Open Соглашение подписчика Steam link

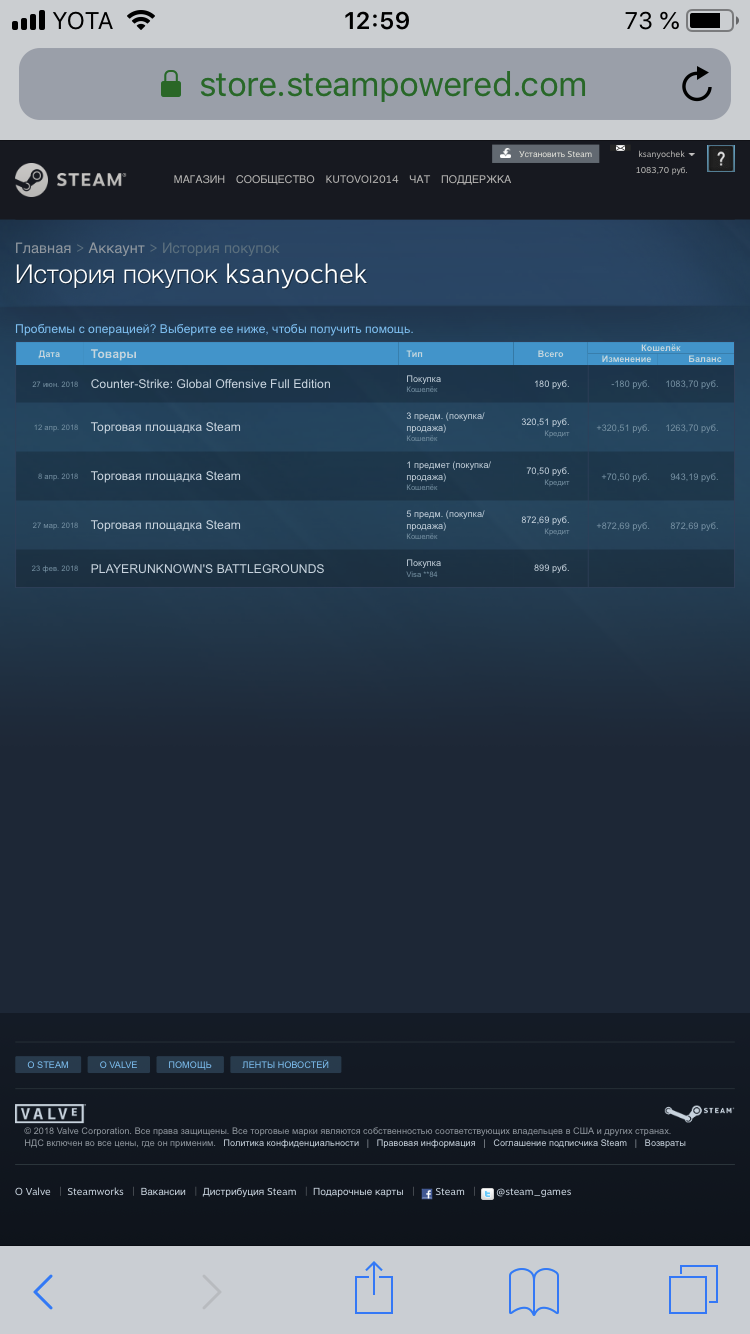[560, 1143]
